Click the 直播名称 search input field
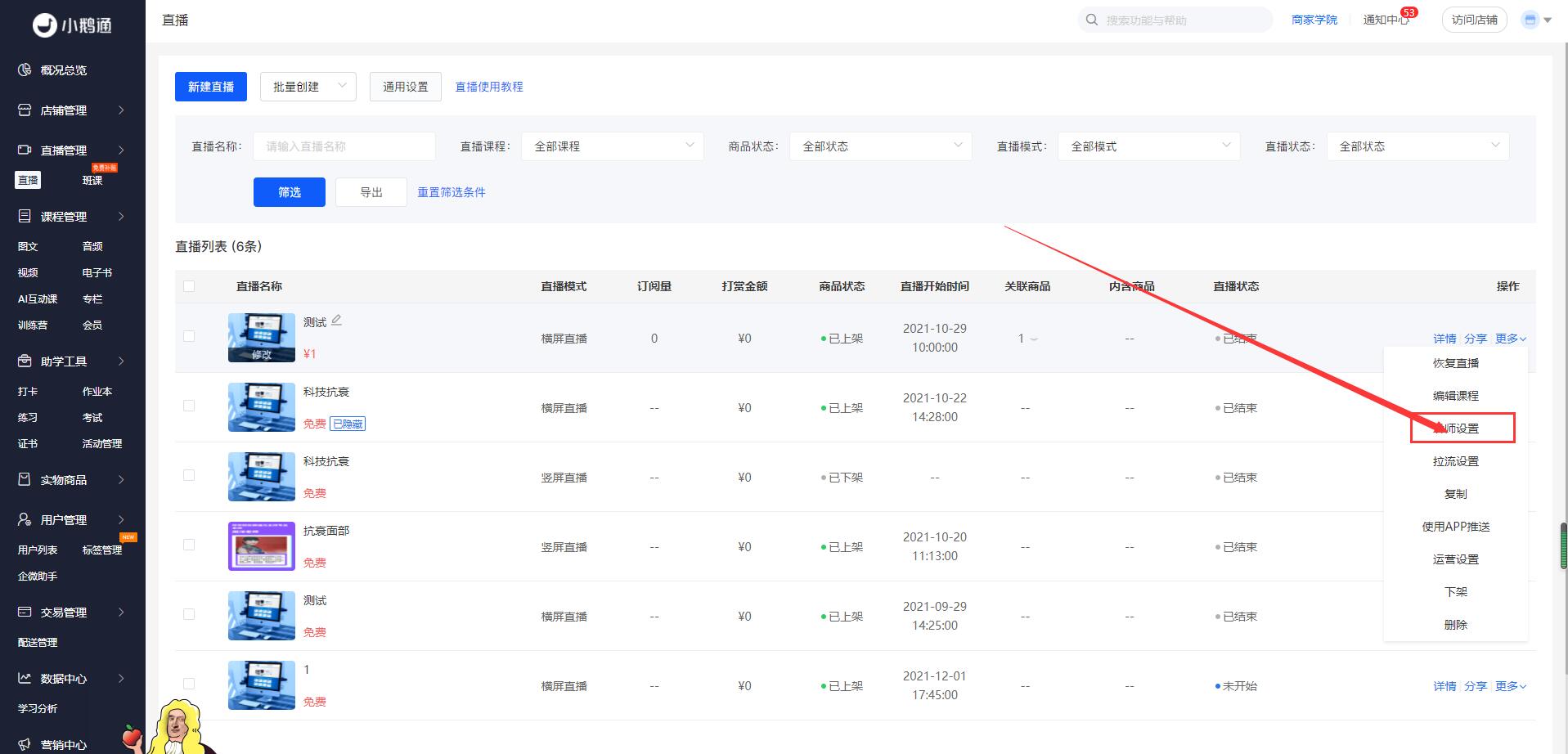The width and height of the screenshot is (1568, 754). point(344,146)
